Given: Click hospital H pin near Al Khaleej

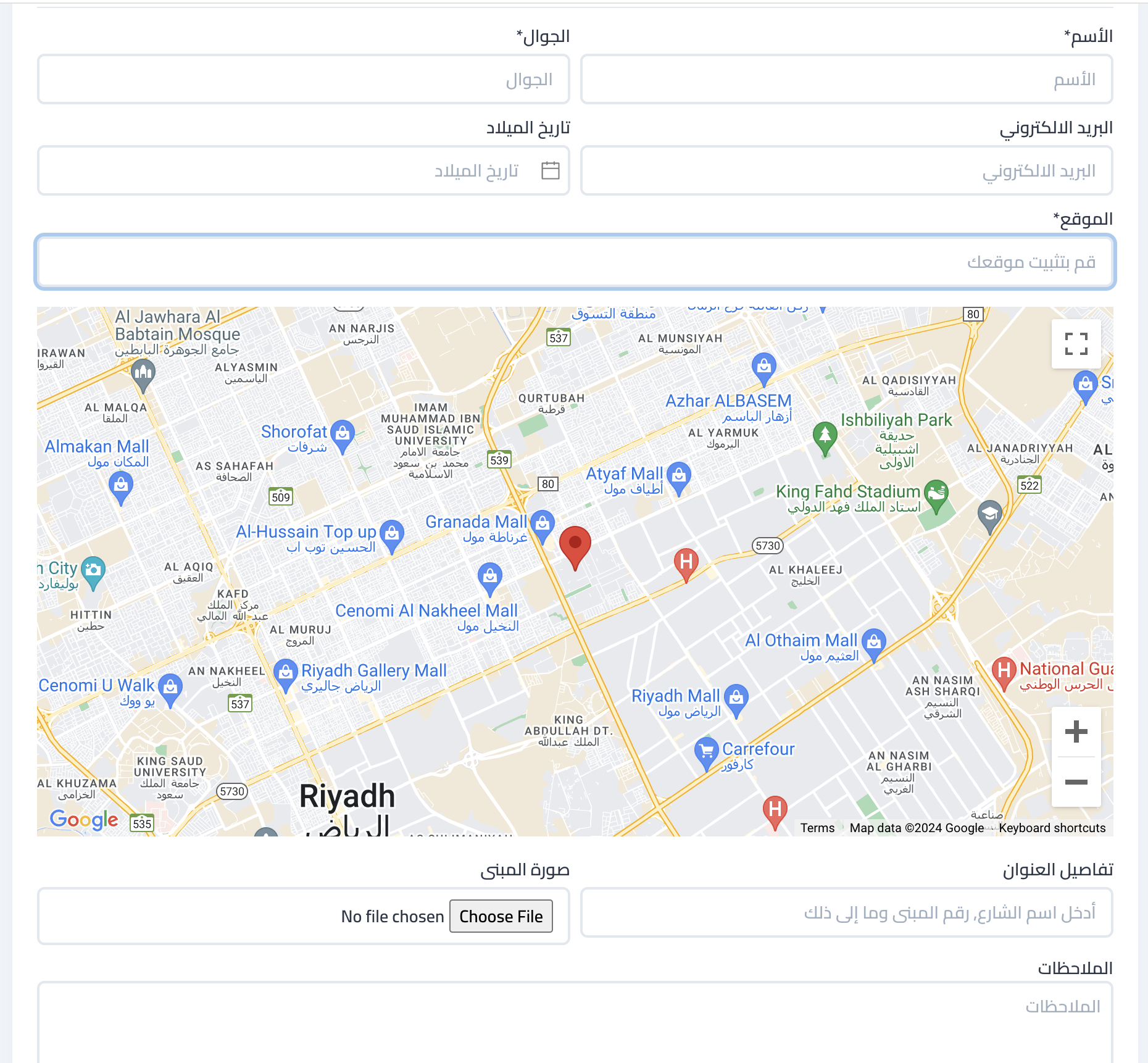Looking at the screenshot, I should (x=686, y=565).
